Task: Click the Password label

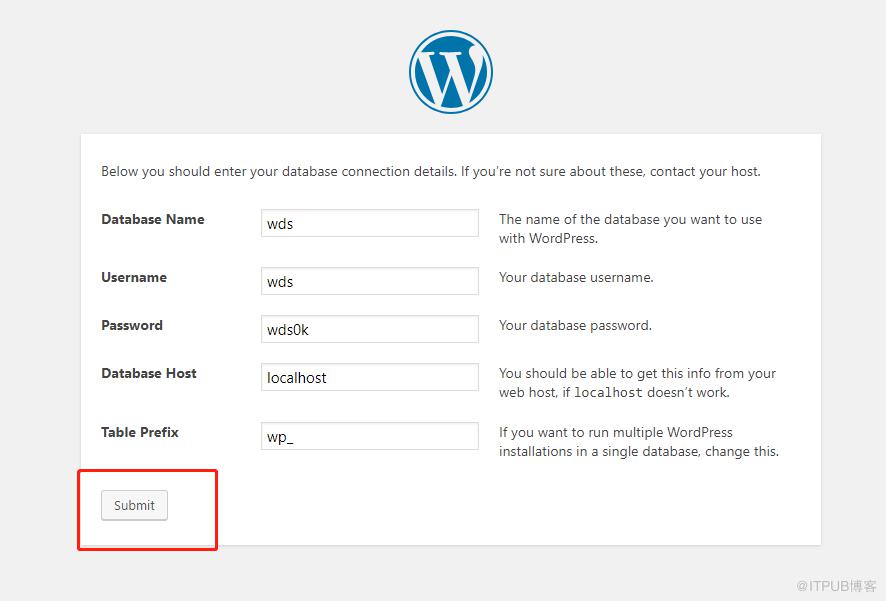Action: 132,325
